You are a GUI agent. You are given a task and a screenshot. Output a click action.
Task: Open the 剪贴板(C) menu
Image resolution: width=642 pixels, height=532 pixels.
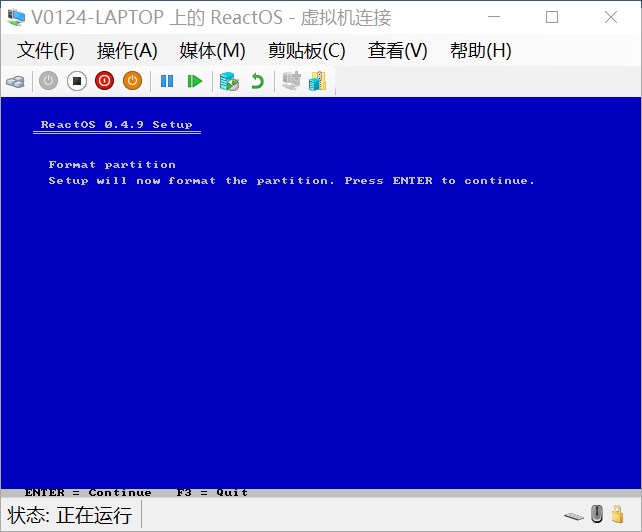[307, 51]
